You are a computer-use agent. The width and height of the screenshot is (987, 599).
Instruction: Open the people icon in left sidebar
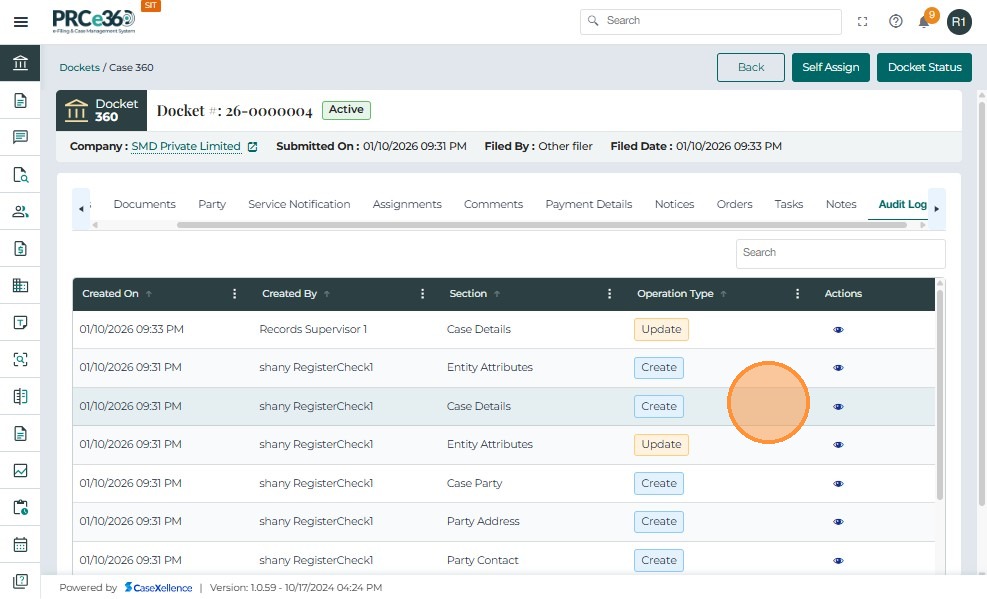tap(20, 212)
